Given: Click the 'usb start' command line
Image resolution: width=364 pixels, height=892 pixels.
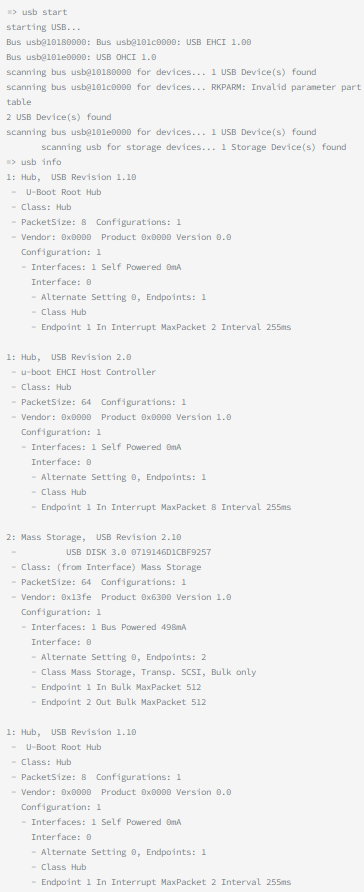Looking at the screenshot, I should (36, 12).
